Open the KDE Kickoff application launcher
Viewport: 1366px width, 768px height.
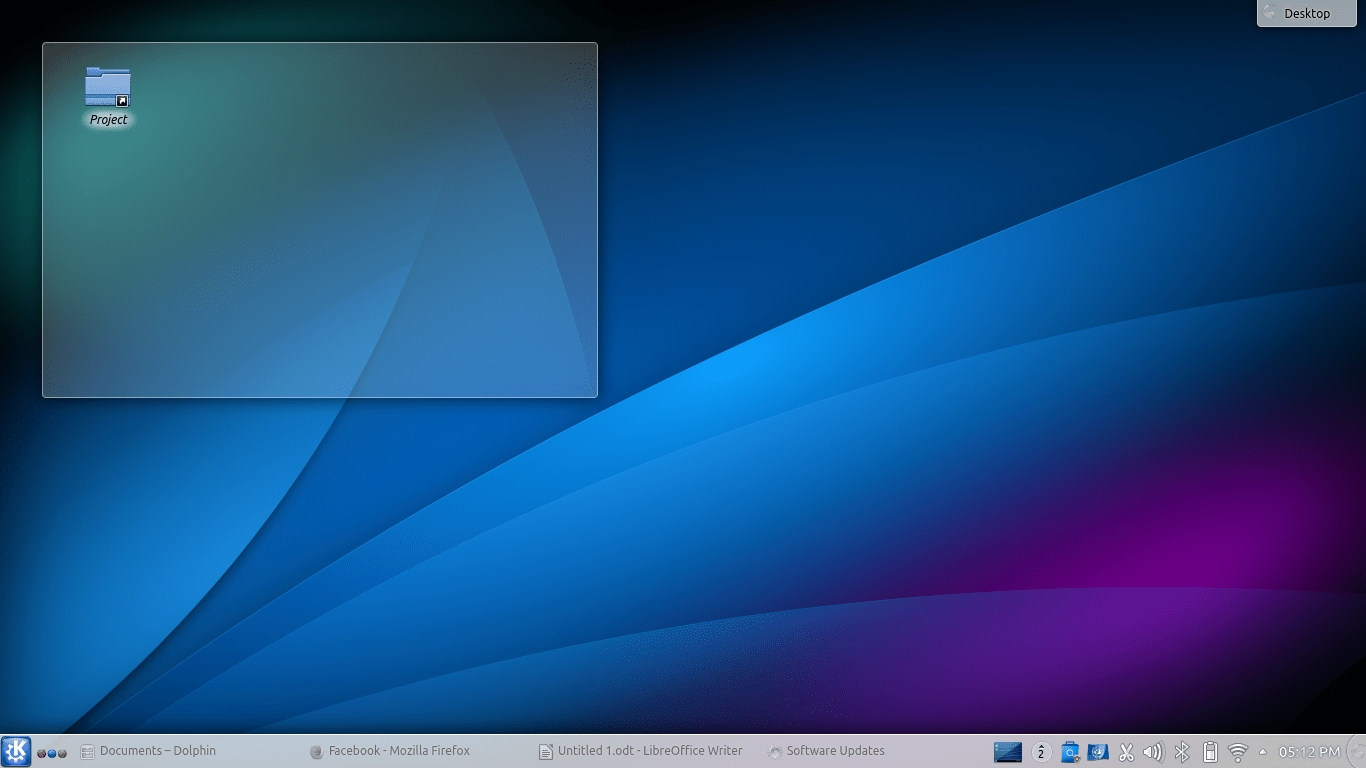pos(16,751)
